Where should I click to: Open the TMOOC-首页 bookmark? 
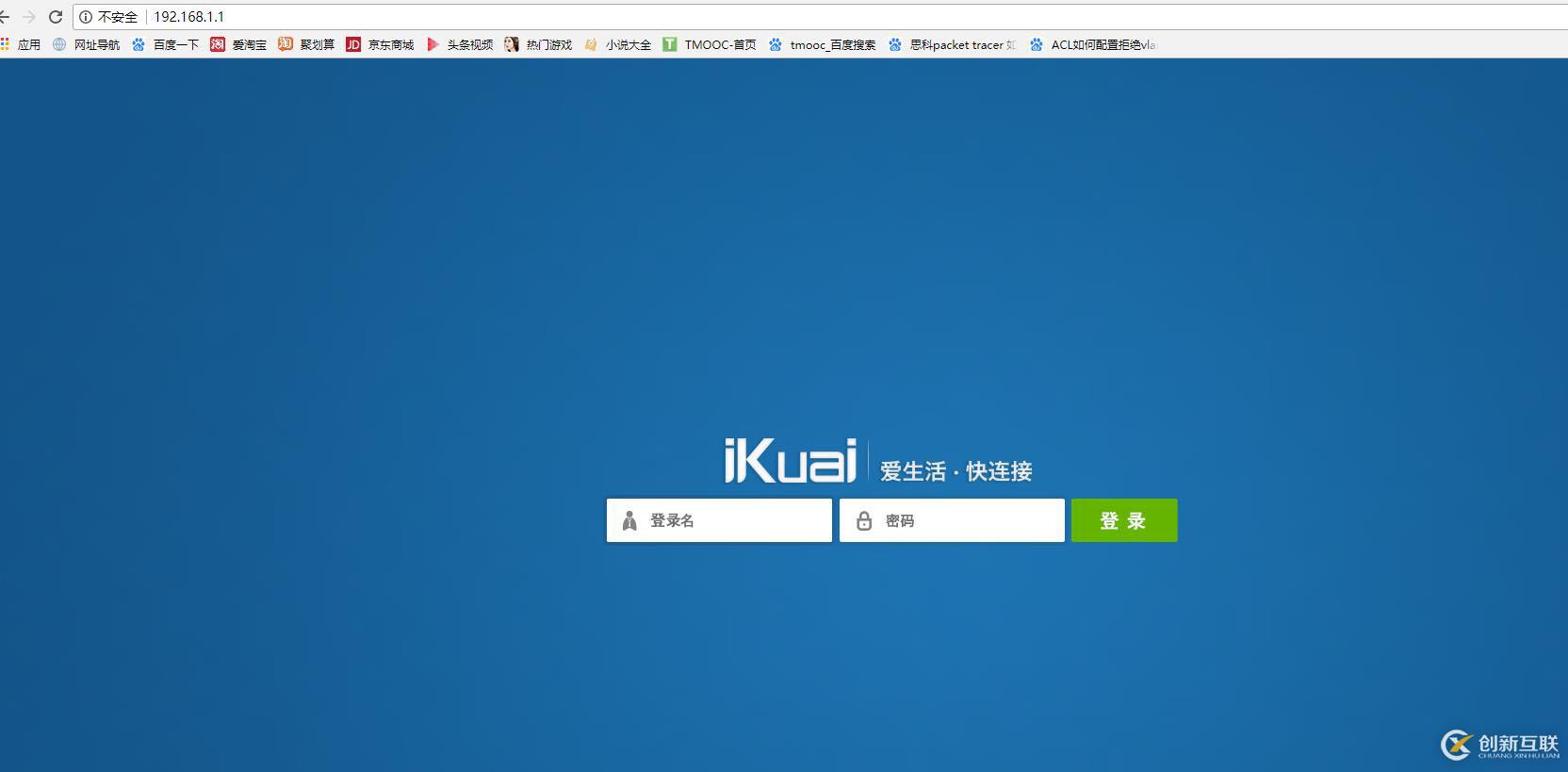pos(710,44)
